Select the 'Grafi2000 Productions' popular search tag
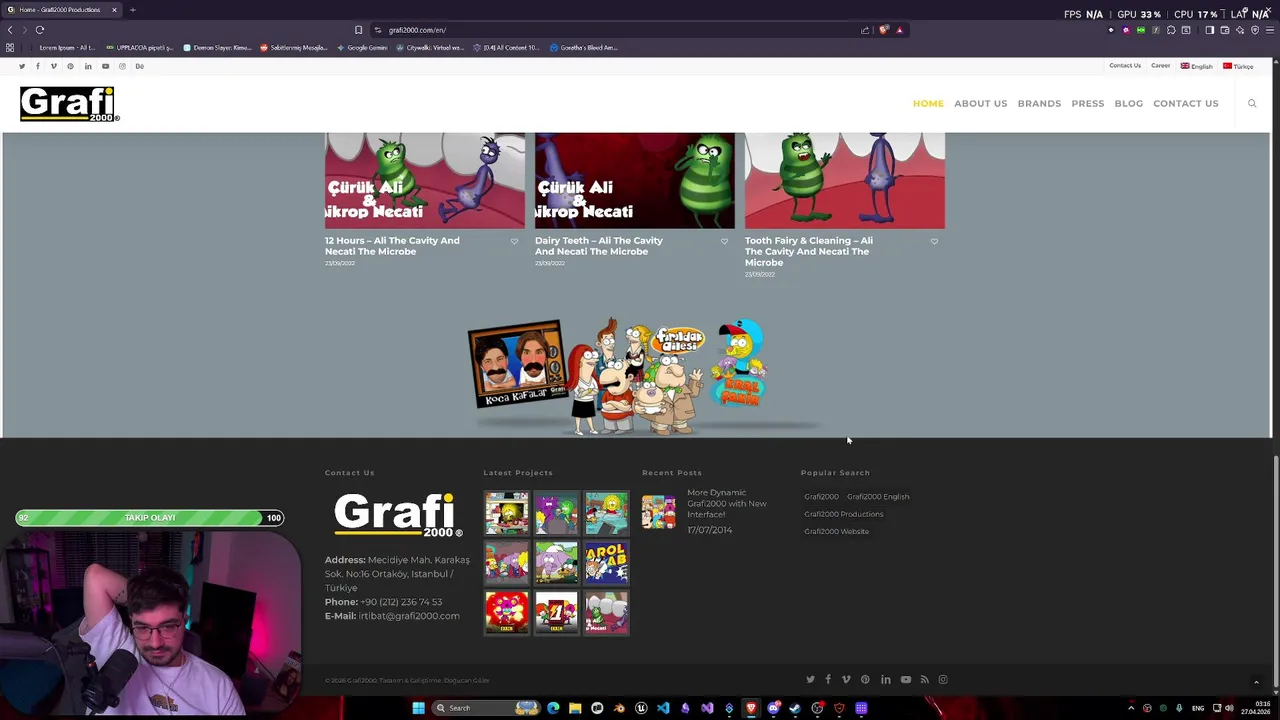 pos(844,514)
